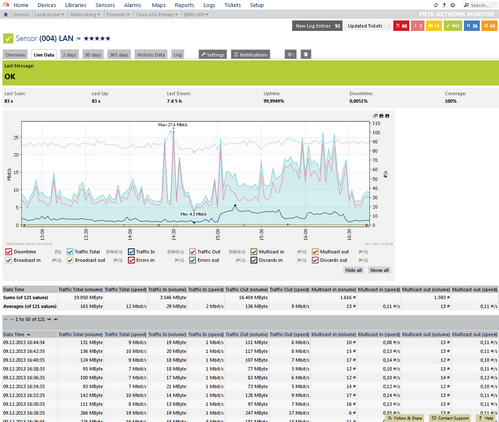Click the green sensor status check icon

click(x=8, y=39)
